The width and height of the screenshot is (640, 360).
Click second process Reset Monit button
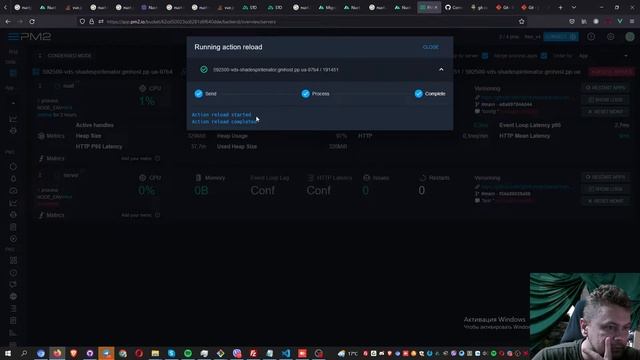605,201
